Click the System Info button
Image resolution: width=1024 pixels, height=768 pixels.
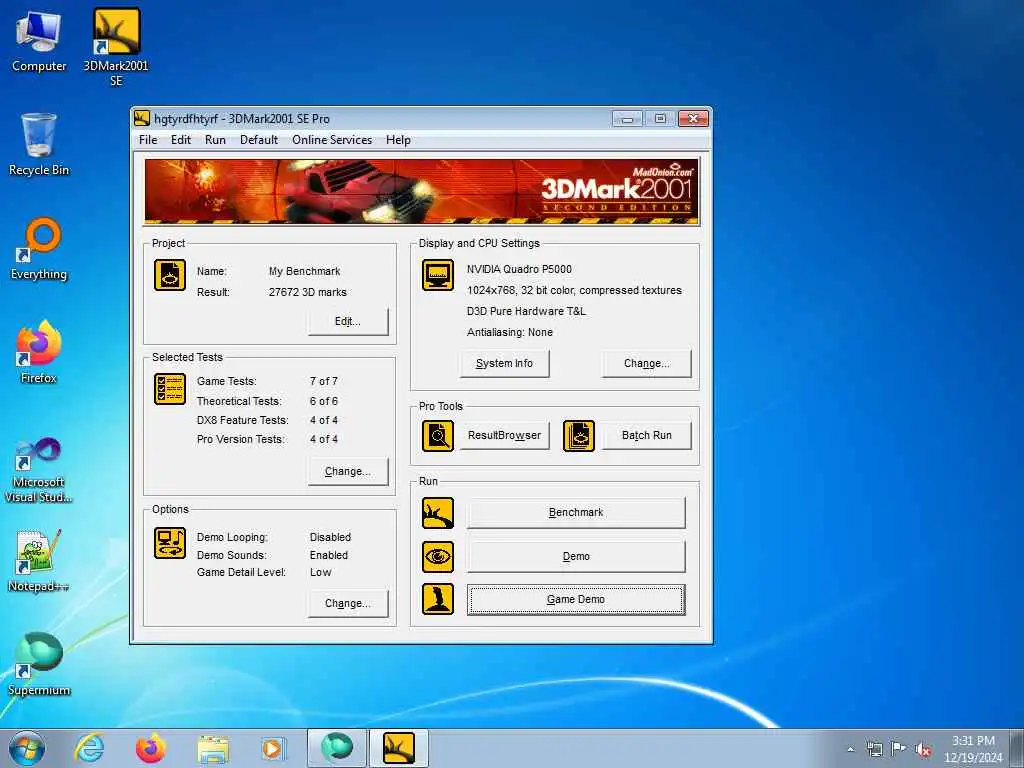pyautogui.click(x=504, y=364)
